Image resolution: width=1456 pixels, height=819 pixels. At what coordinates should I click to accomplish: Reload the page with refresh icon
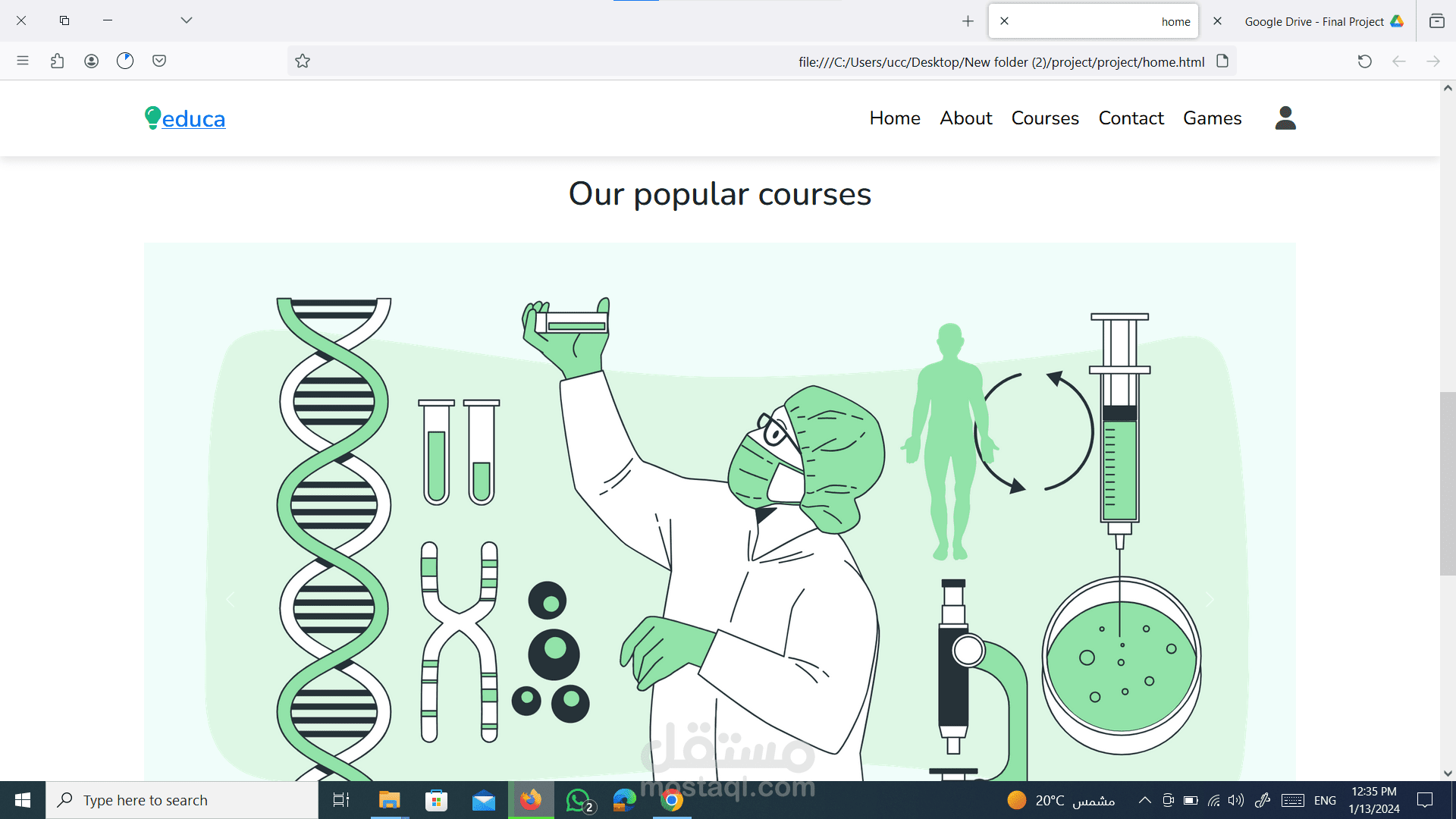(1365, 61)
